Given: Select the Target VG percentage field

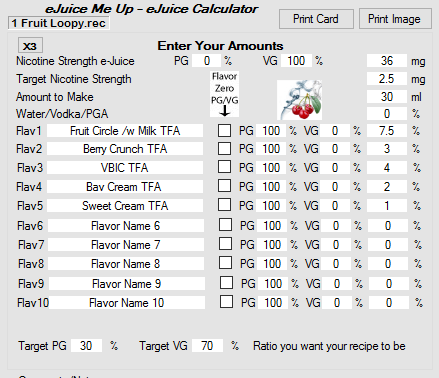Looking at the screenshot, I should click(x=207, y=346).
